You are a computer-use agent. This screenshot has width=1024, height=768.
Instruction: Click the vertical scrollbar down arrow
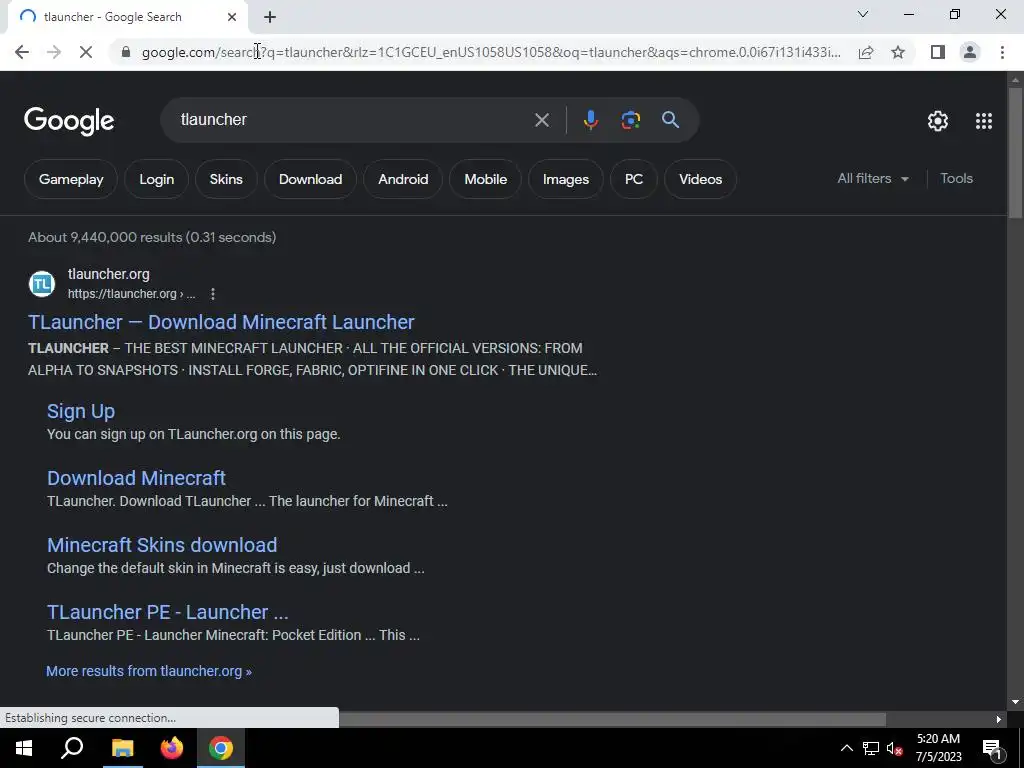tap(1016, 703)
